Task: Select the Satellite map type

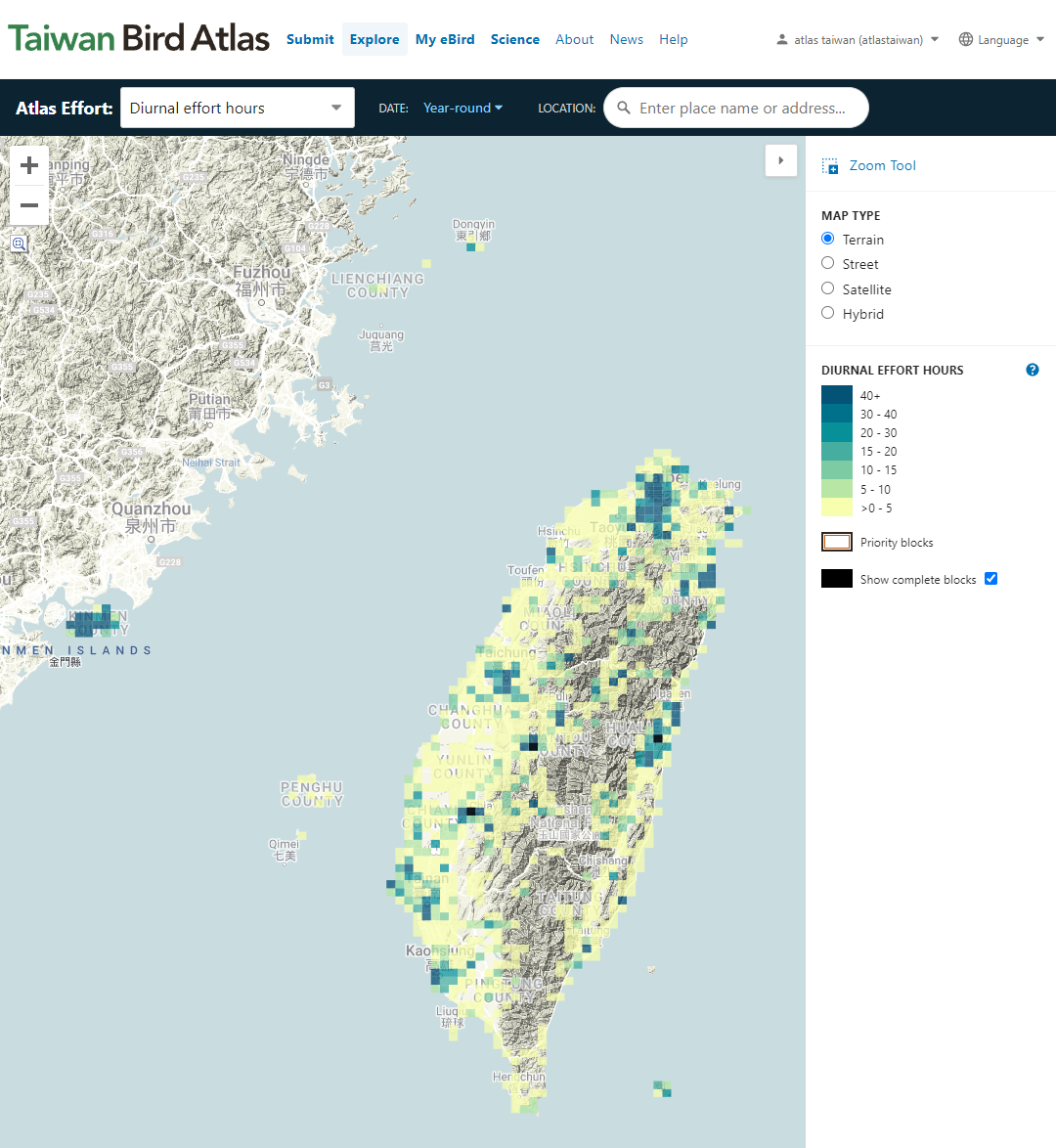Action: point(826,288)
